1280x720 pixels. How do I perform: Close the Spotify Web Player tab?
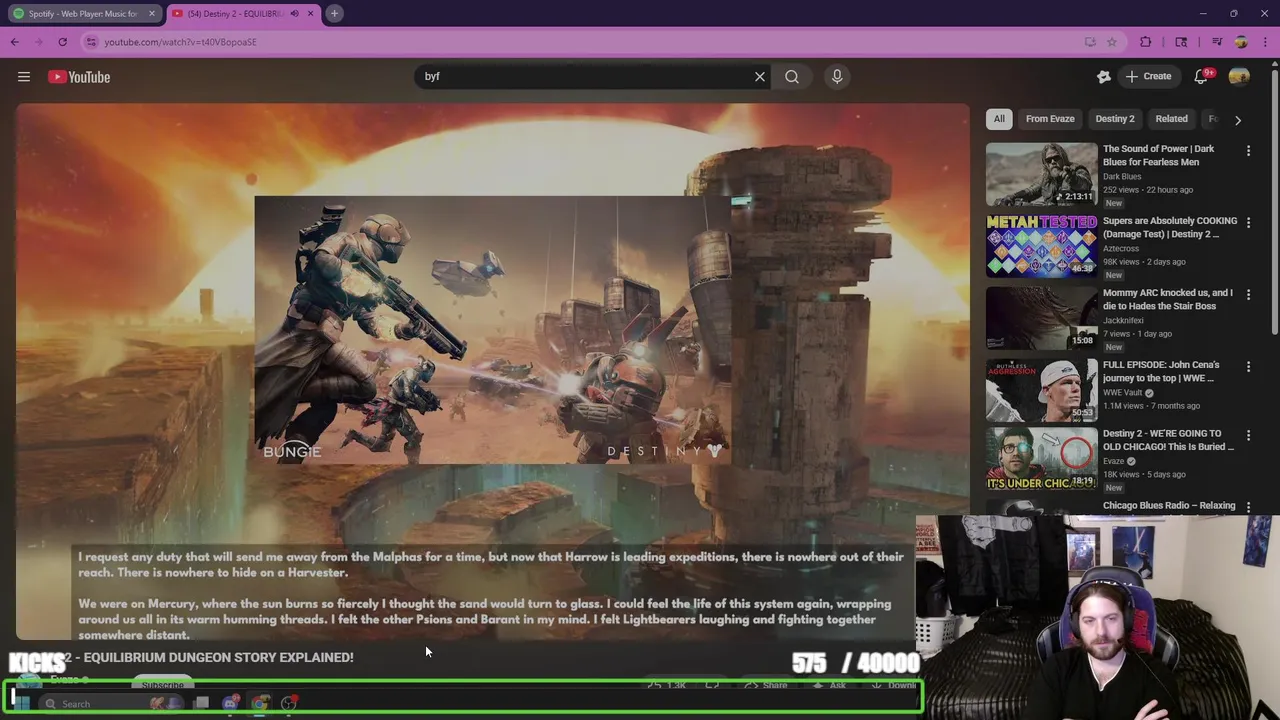pos(152,14)
